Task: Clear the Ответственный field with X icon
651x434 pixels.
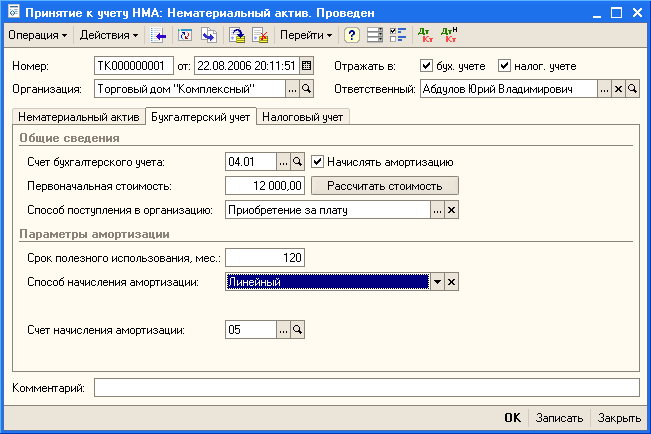Action: click(x=619, y=90)
